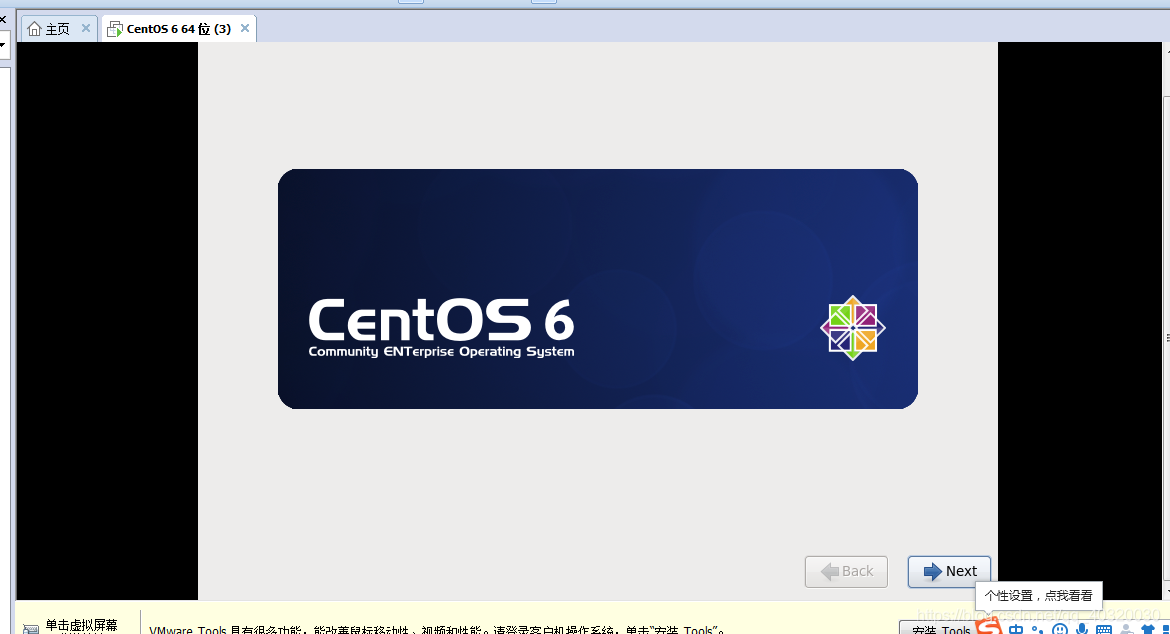
Task: Click the CentOS 6 splash banner
Action: [x=598, y=289]
